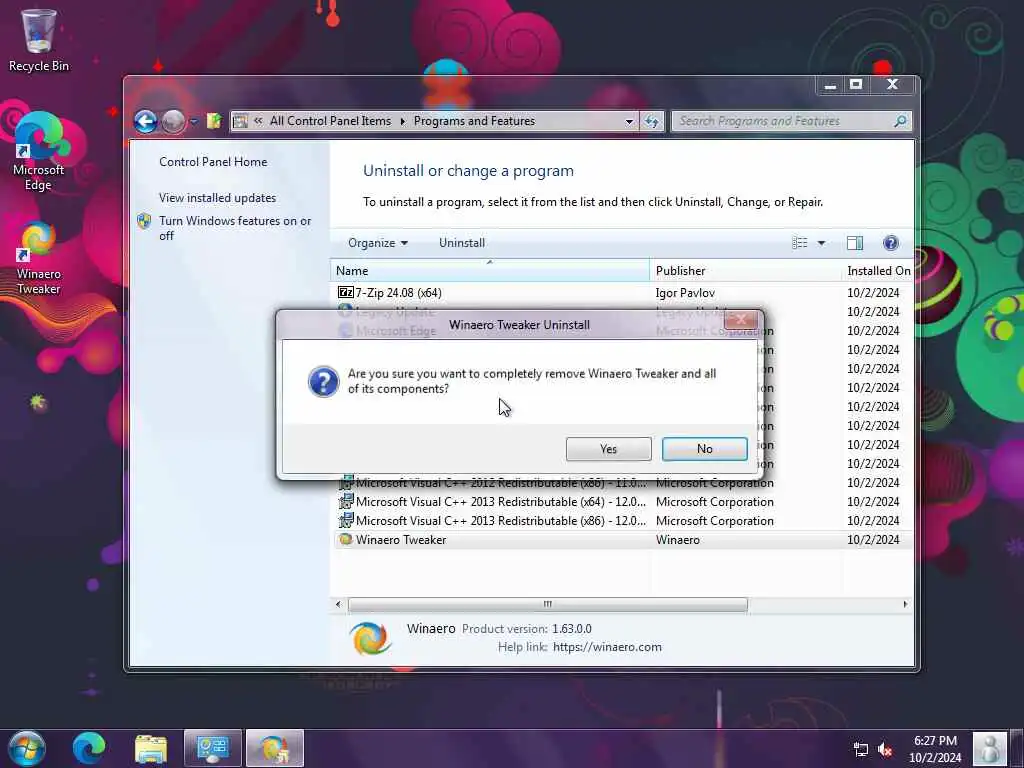Open Turn Windows features on or off
Image resolution: width=1024 pixels, height=768 pixels.
[235, 228]
